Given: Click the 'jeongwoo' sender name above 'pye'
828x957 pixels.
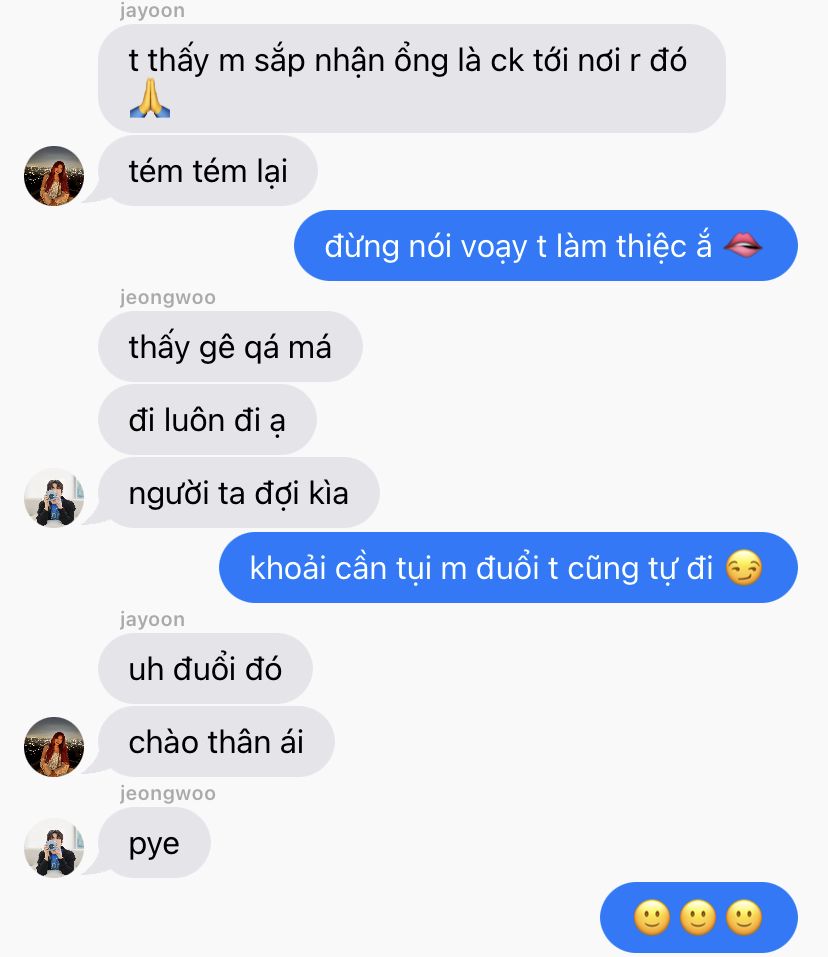Looking at the screenshot, I should pyautogui.click(x=168, y=793).
